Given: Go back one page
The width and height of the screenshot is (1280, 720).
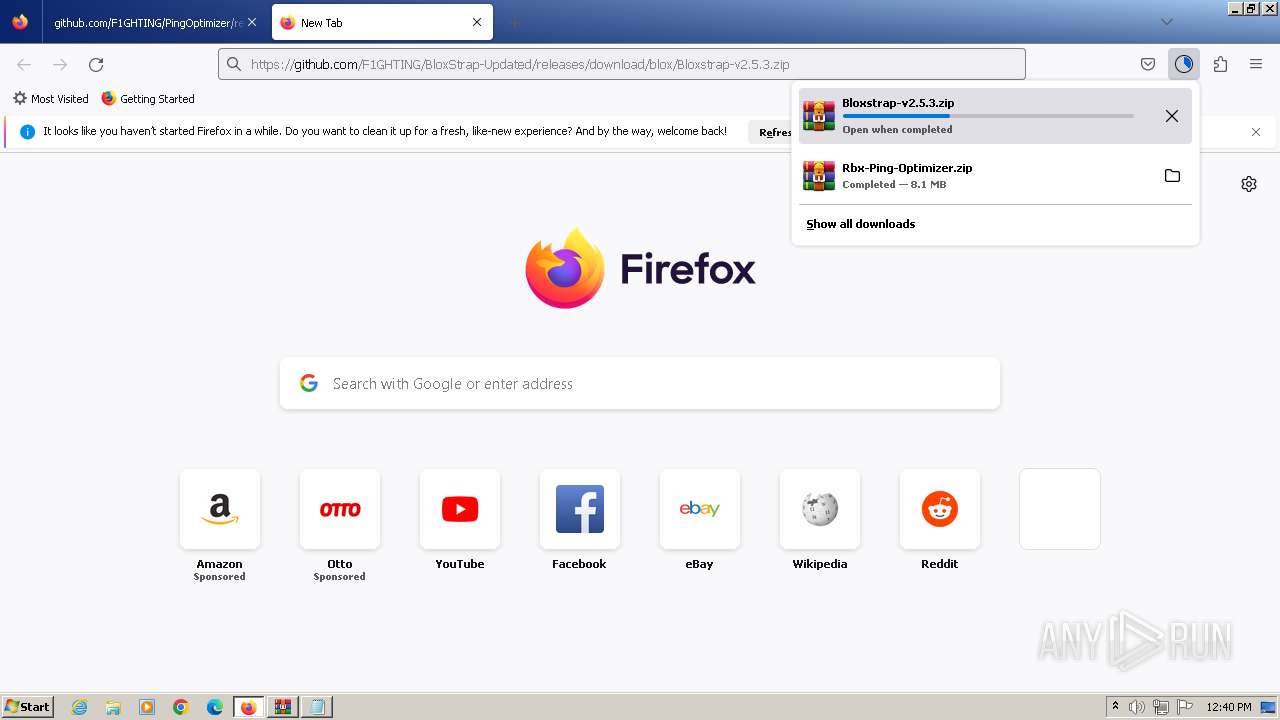Looking at the screenshot, I should pyautogui.click(x=24, y=64).
